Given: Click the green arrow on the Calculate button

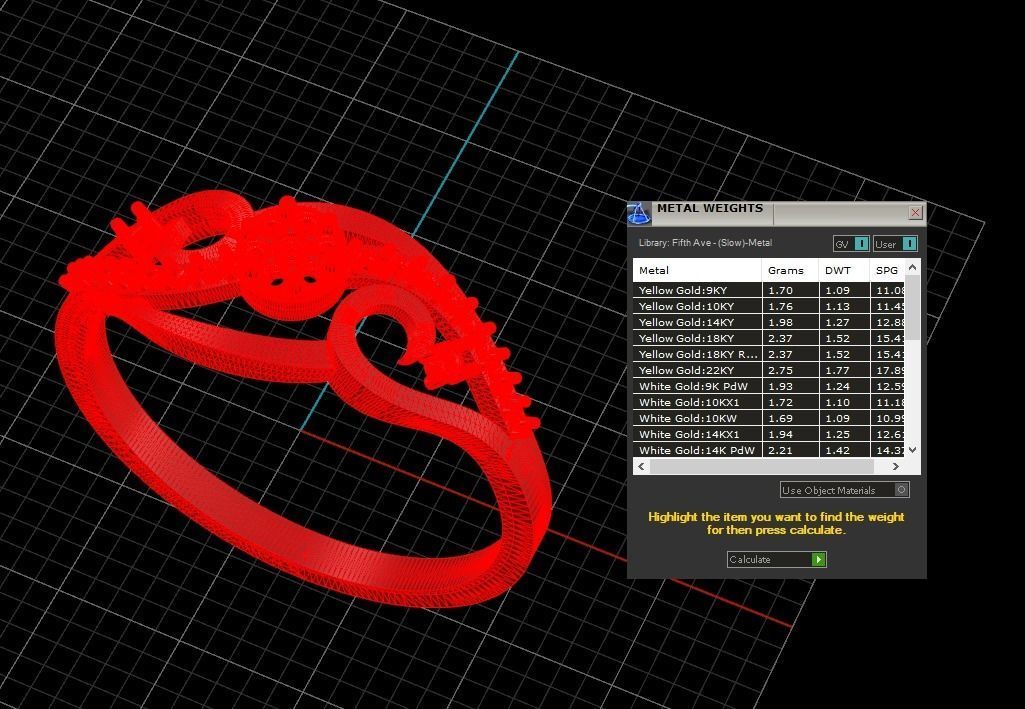Looking at the screenshot, I should click(x=818, y=559).
